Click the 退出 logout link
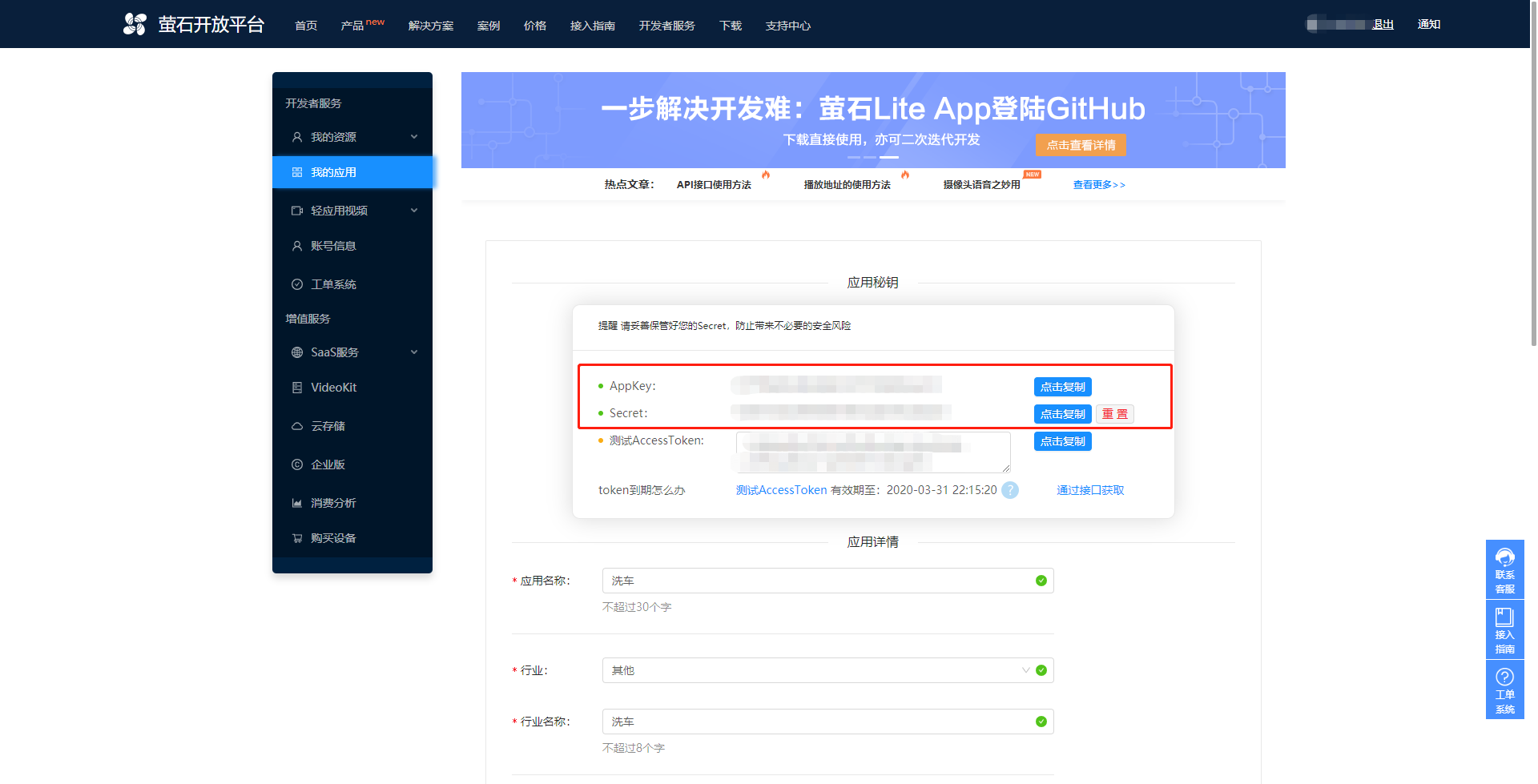Image resolution: width=1538 pixels, height=784 pixels. pyautogui.click(x=1383, y=24)
